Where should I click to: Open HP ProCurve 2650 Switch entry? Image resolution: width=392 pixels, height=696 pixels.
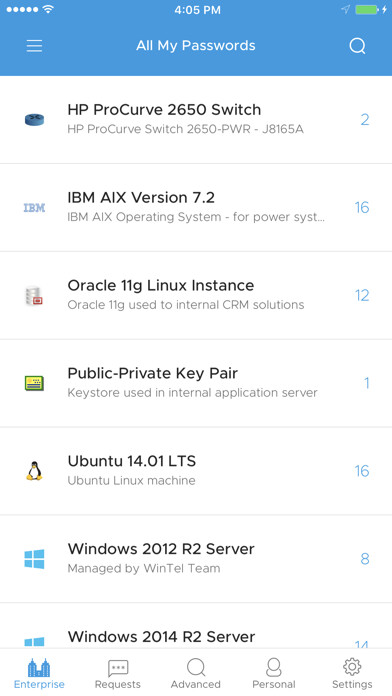[196, 119]
